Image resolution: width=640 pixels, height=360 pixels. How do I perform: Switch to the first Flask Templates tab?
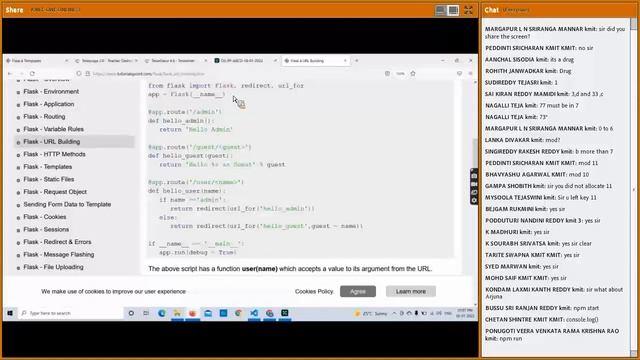[37, 60]
